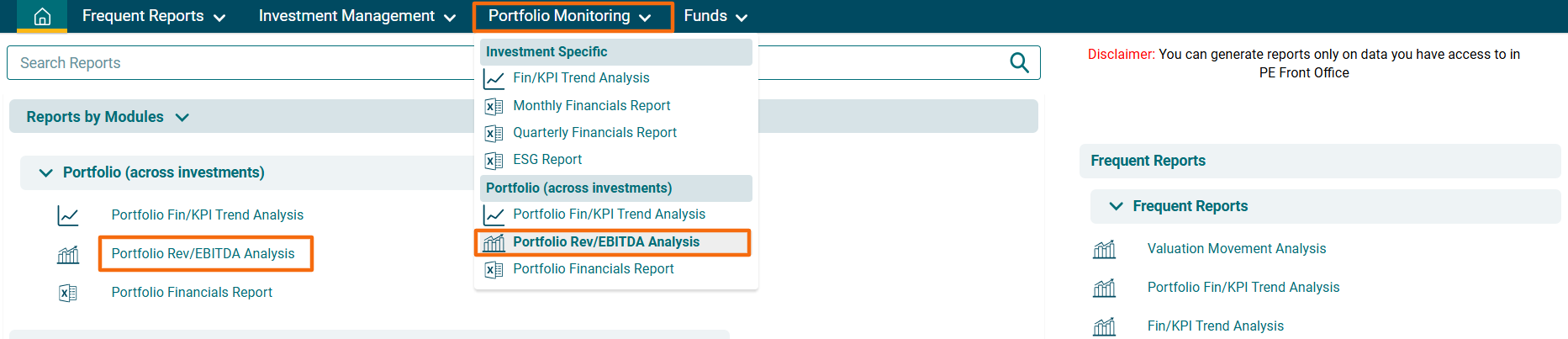
Task: Open the Frequent Reports menu in the top bar
Action: point(153,16)
